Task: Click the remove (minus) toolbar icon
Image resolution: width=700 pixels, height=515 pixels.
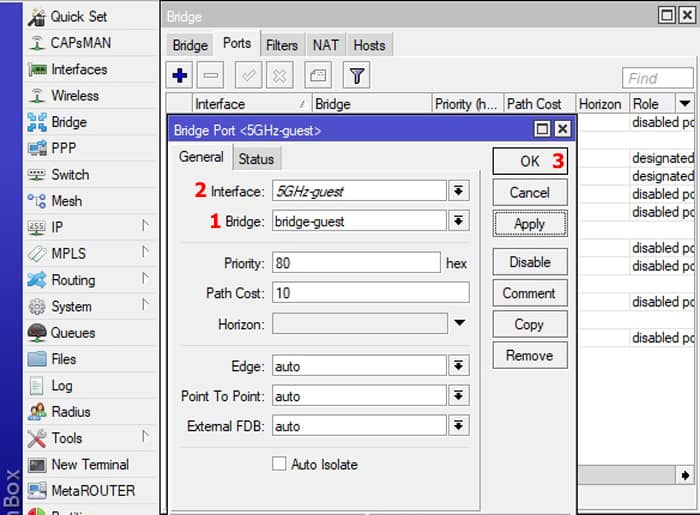Action: (210, 75)
